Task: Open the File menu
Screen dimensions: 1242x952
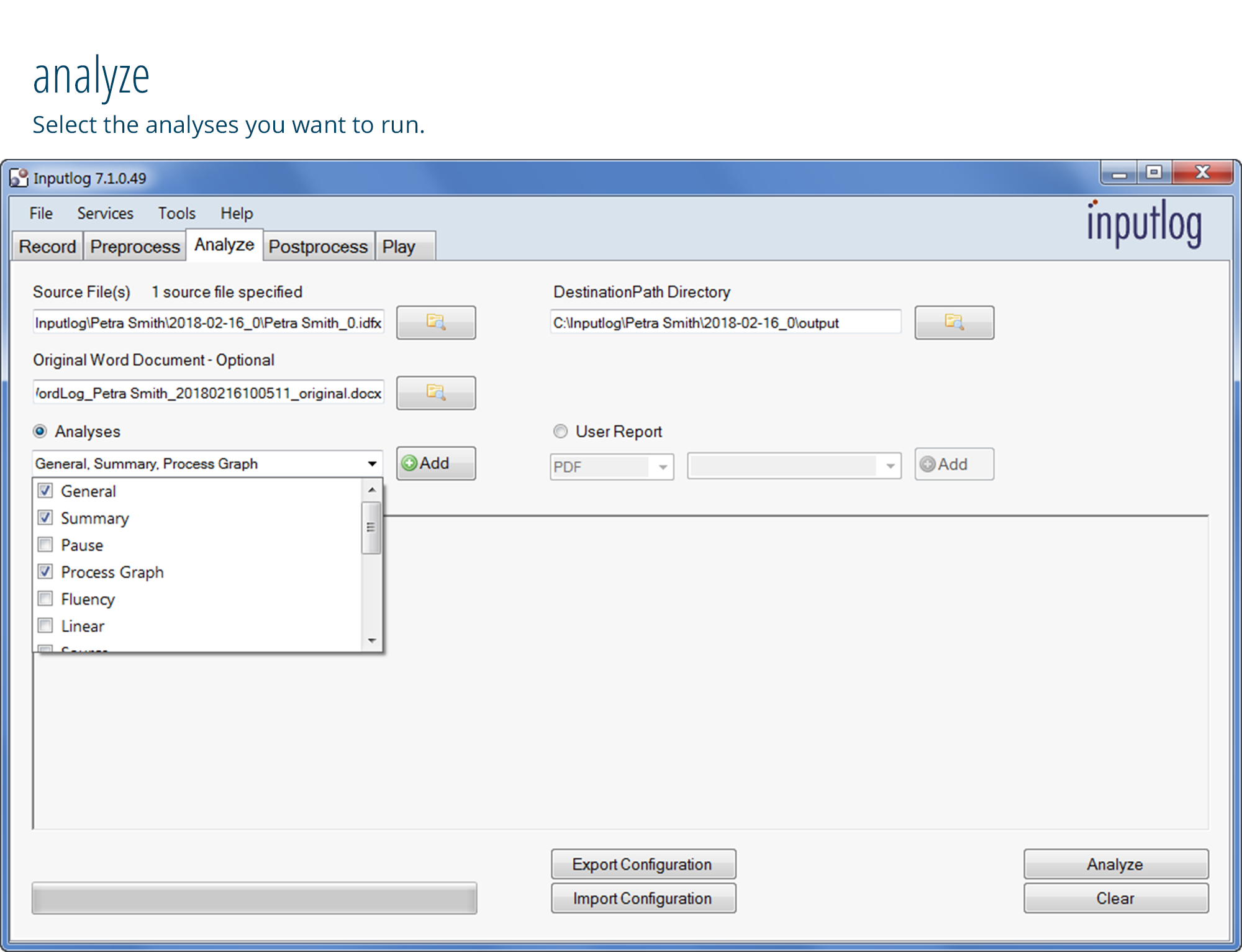Action: (x=41, y=214)
